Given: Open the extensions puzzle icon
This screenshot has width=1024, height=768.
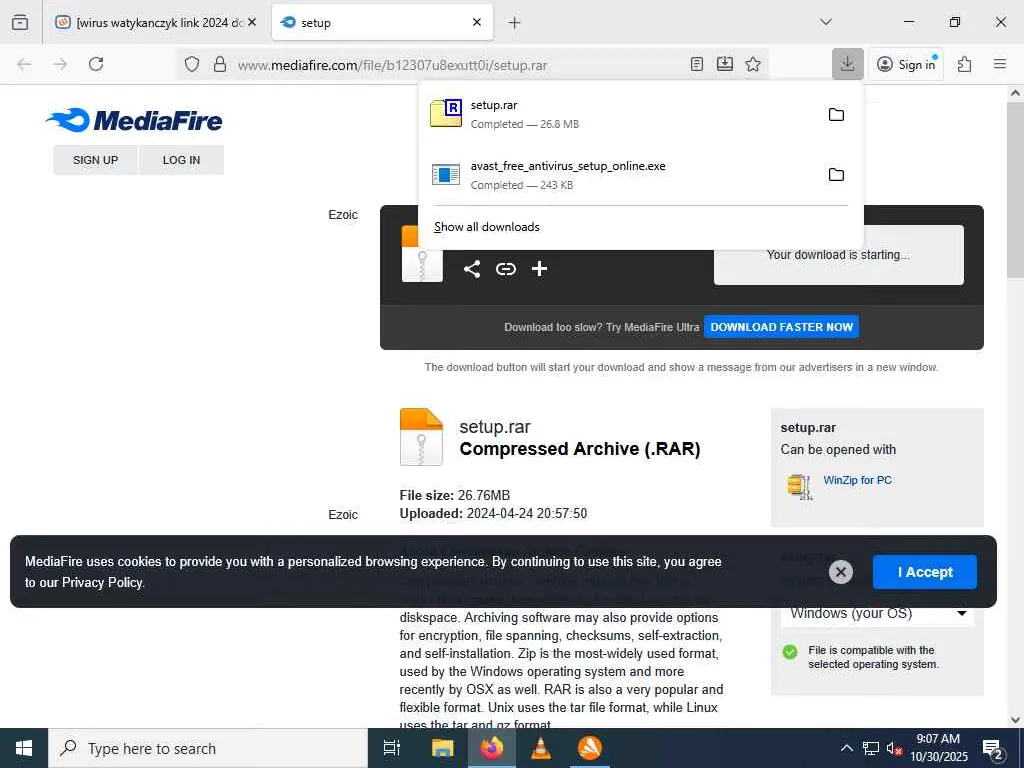Looking at the screenshot, I should [965, 64].
